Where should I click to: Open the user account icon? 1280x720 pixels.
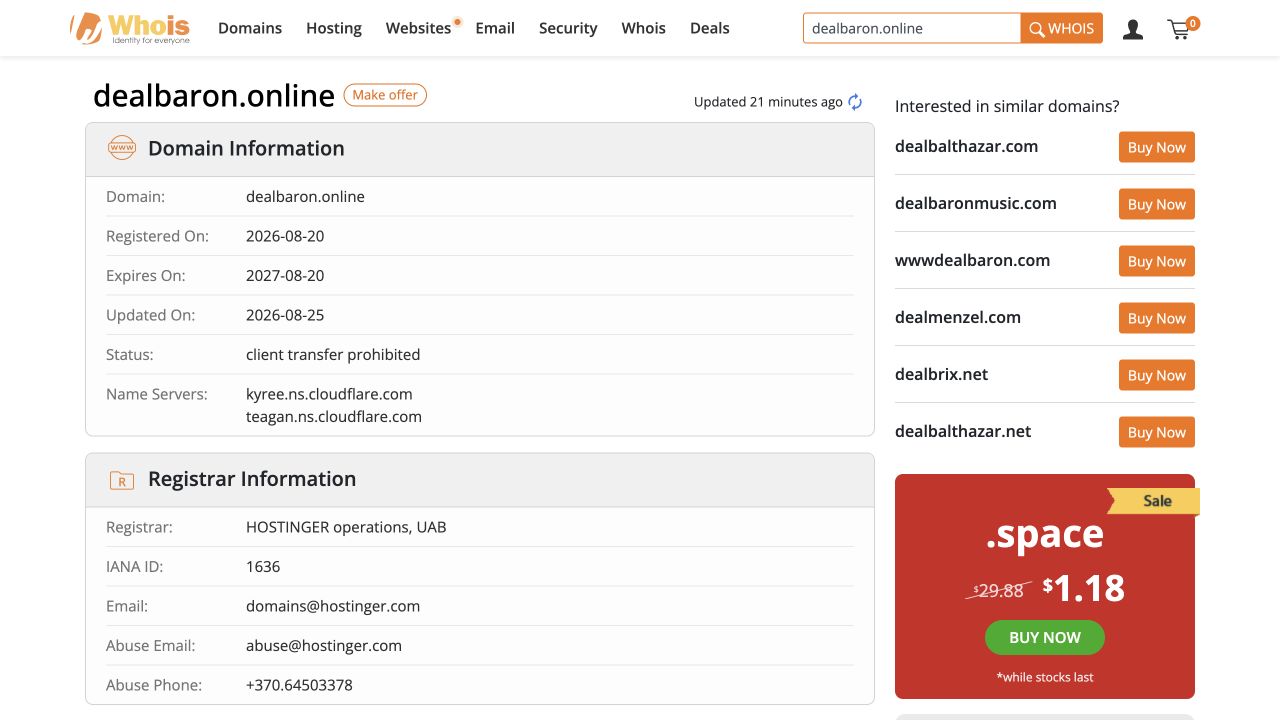pyautogui.click(x=1133, y=29)
